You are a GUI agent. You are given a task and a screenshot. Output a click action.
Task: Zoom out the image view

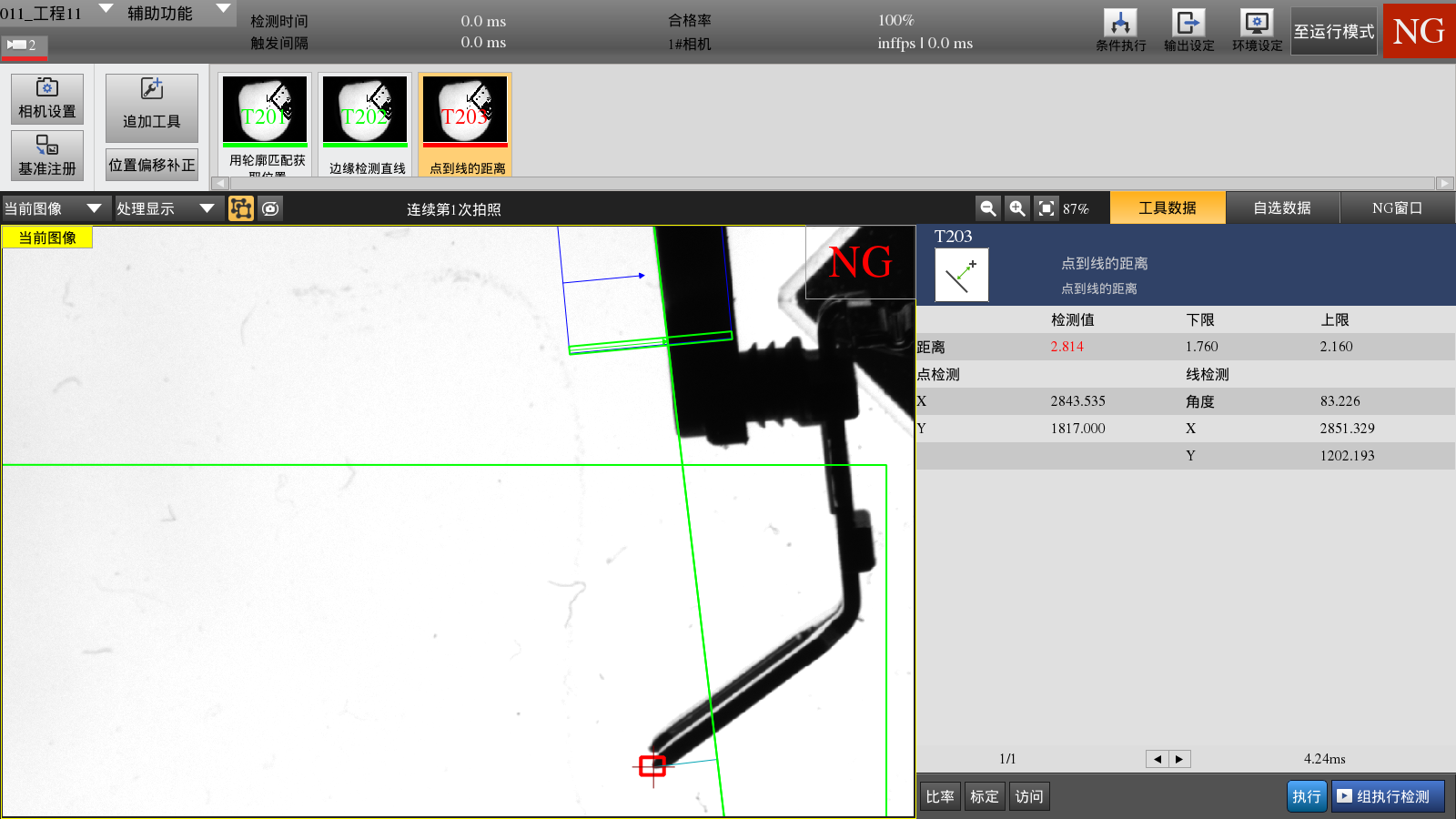point(987,208)
